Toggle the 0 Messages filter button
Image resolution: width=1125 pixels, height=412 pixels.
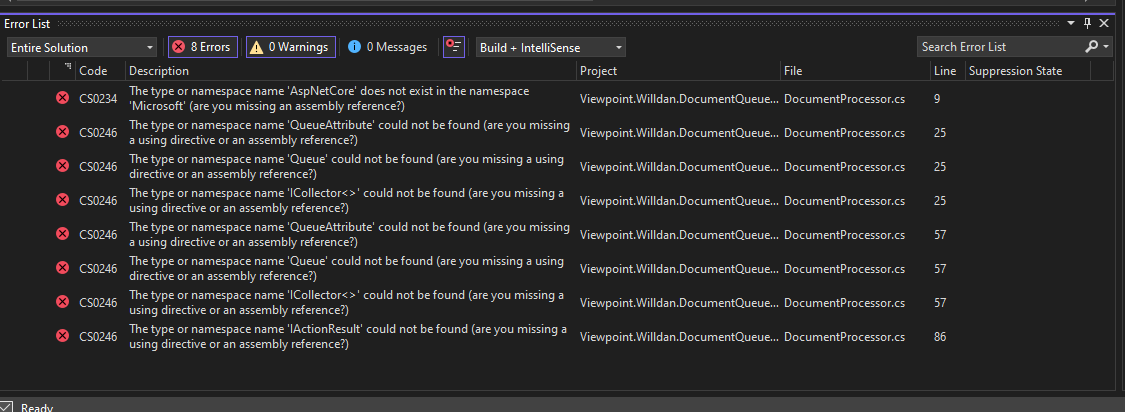pyautogui.click(x=387, y=47)
